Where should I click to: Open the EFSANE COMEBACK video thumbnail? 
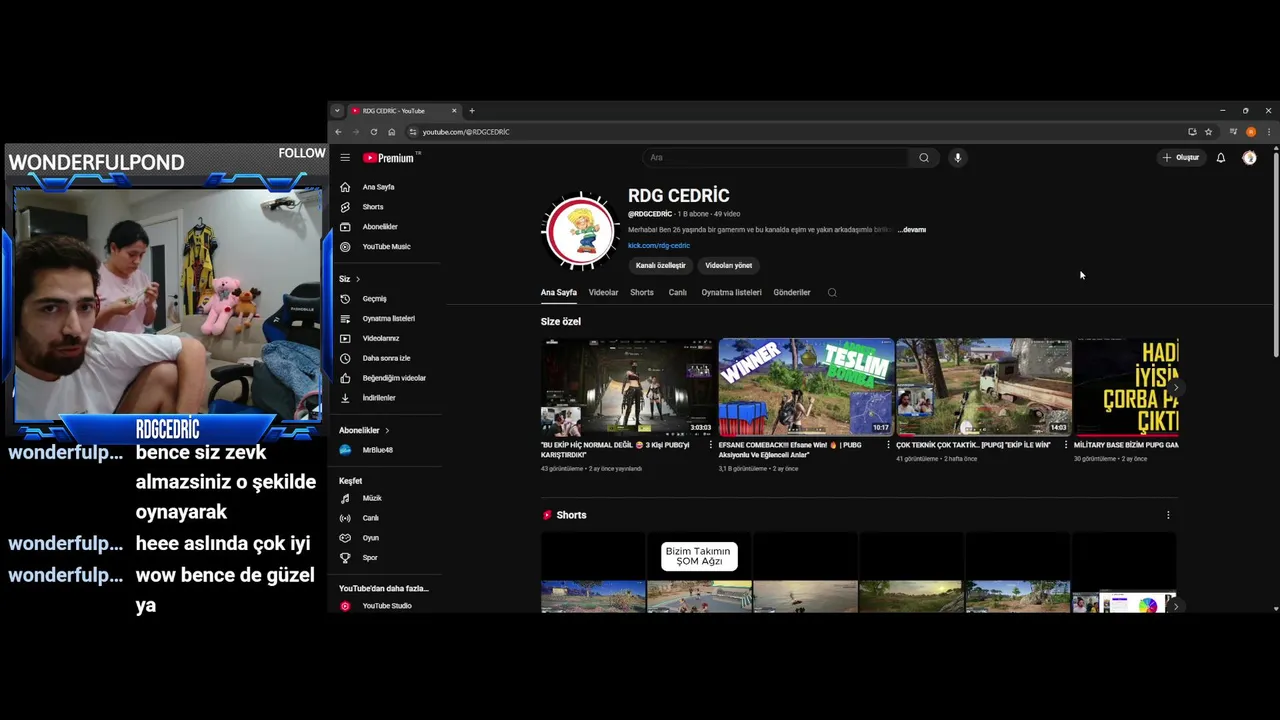(x=805, y=387)
